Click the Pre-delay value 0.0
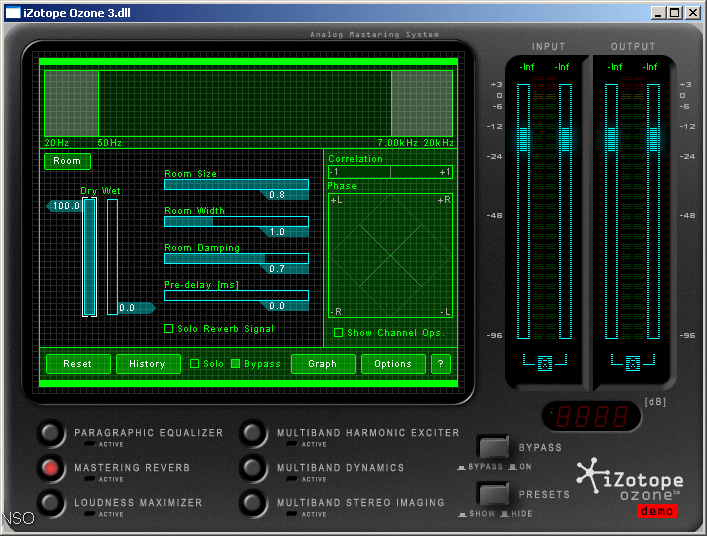 (284, 306)
